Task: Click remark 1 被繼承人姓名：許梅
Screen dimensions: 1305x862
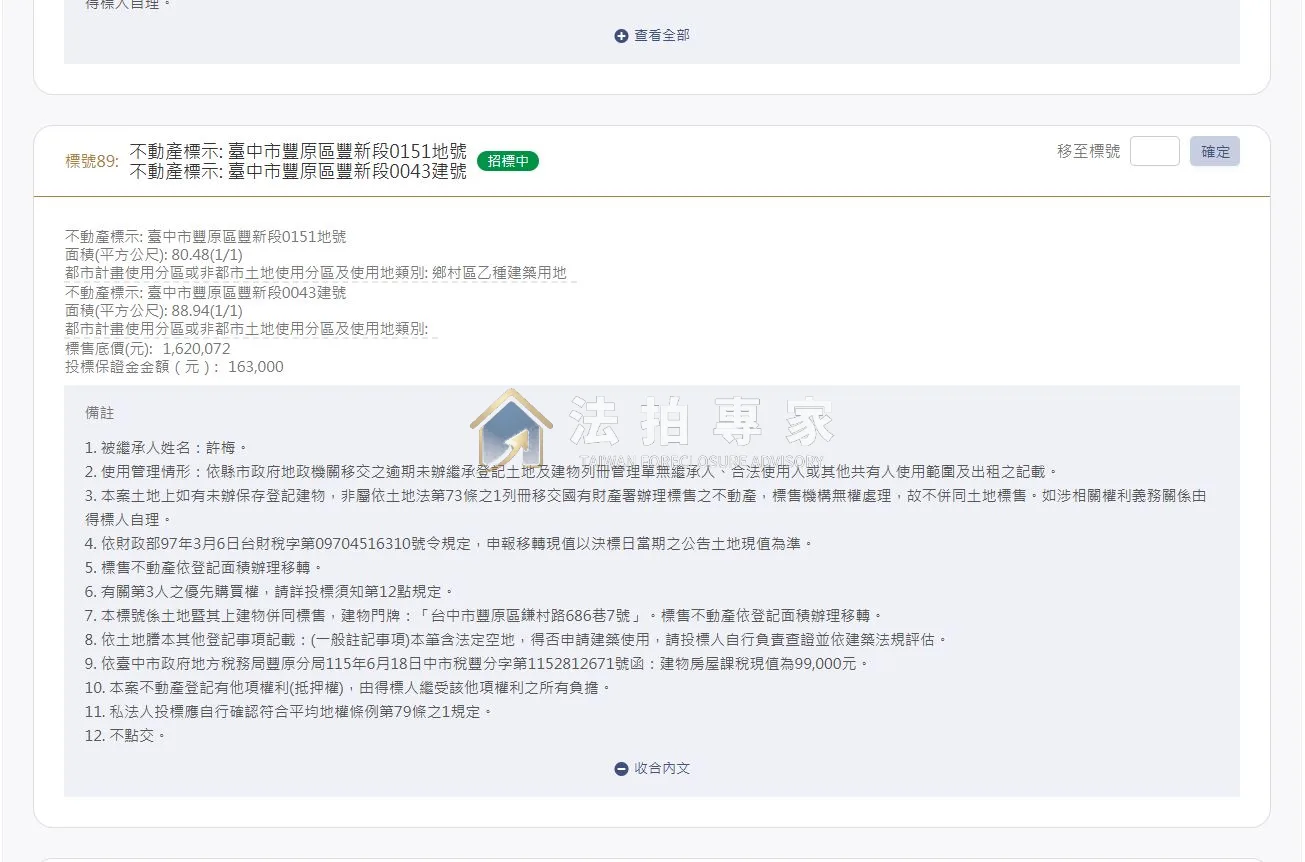Action: click(166, 448)
